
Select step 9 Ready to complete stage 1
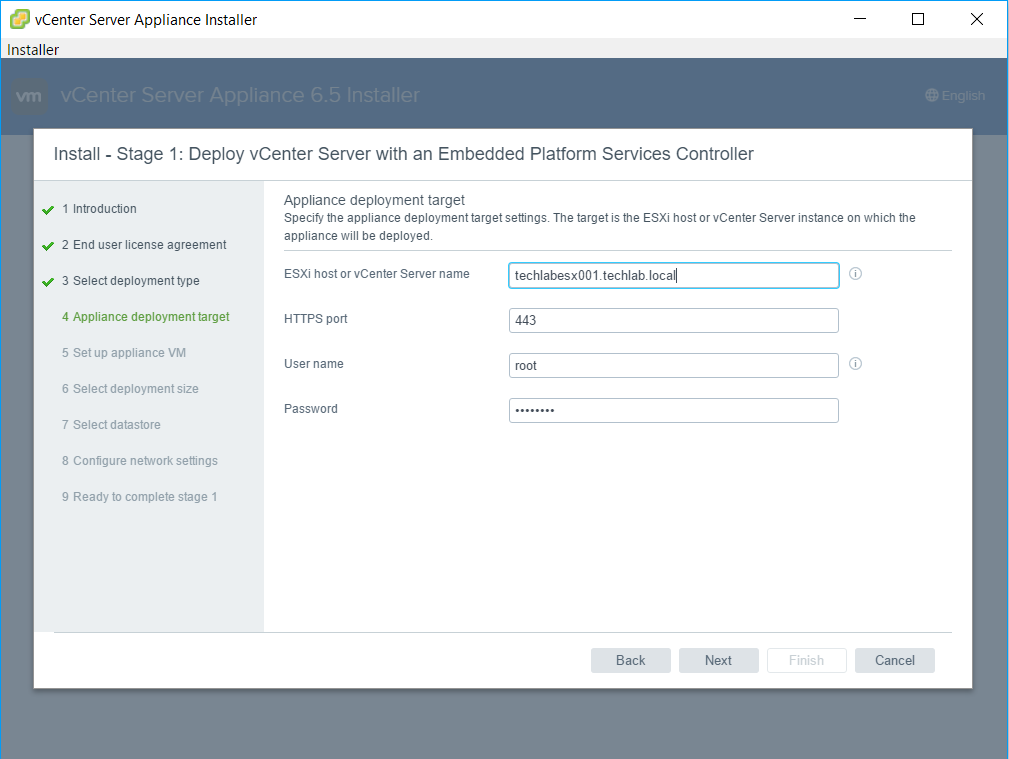[140, 497]
